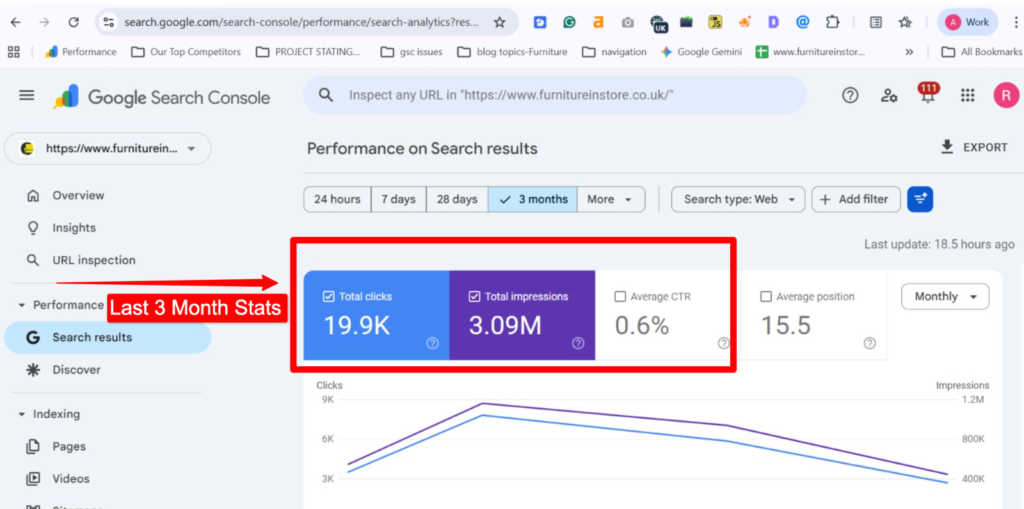This screenshot has width=1024, height=509.
Task: Open the blue @ extension icon
Action: pos(803,22)
